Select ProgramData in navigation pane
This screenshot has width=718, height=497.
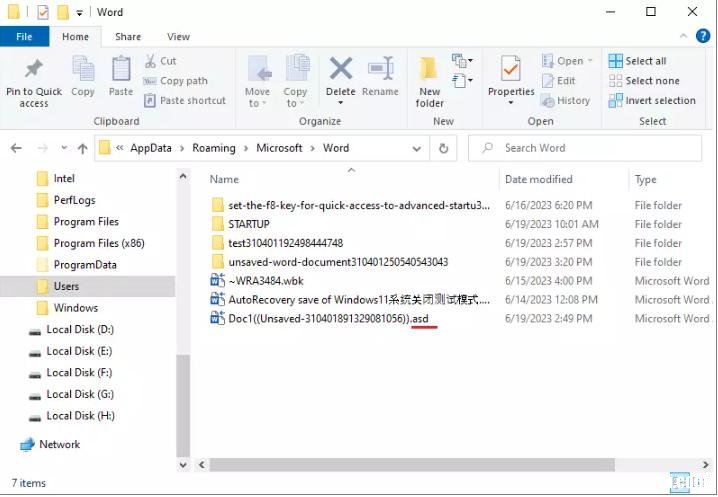tap(76, 265)
